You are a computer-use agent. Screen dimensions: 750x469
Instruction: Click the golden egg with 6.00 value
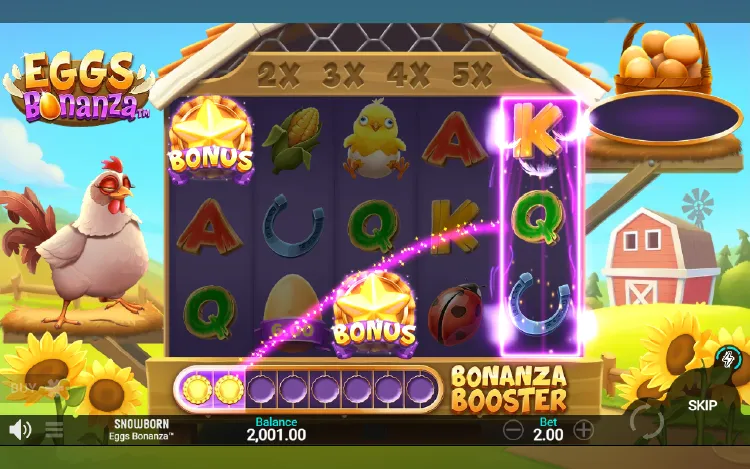292,314
